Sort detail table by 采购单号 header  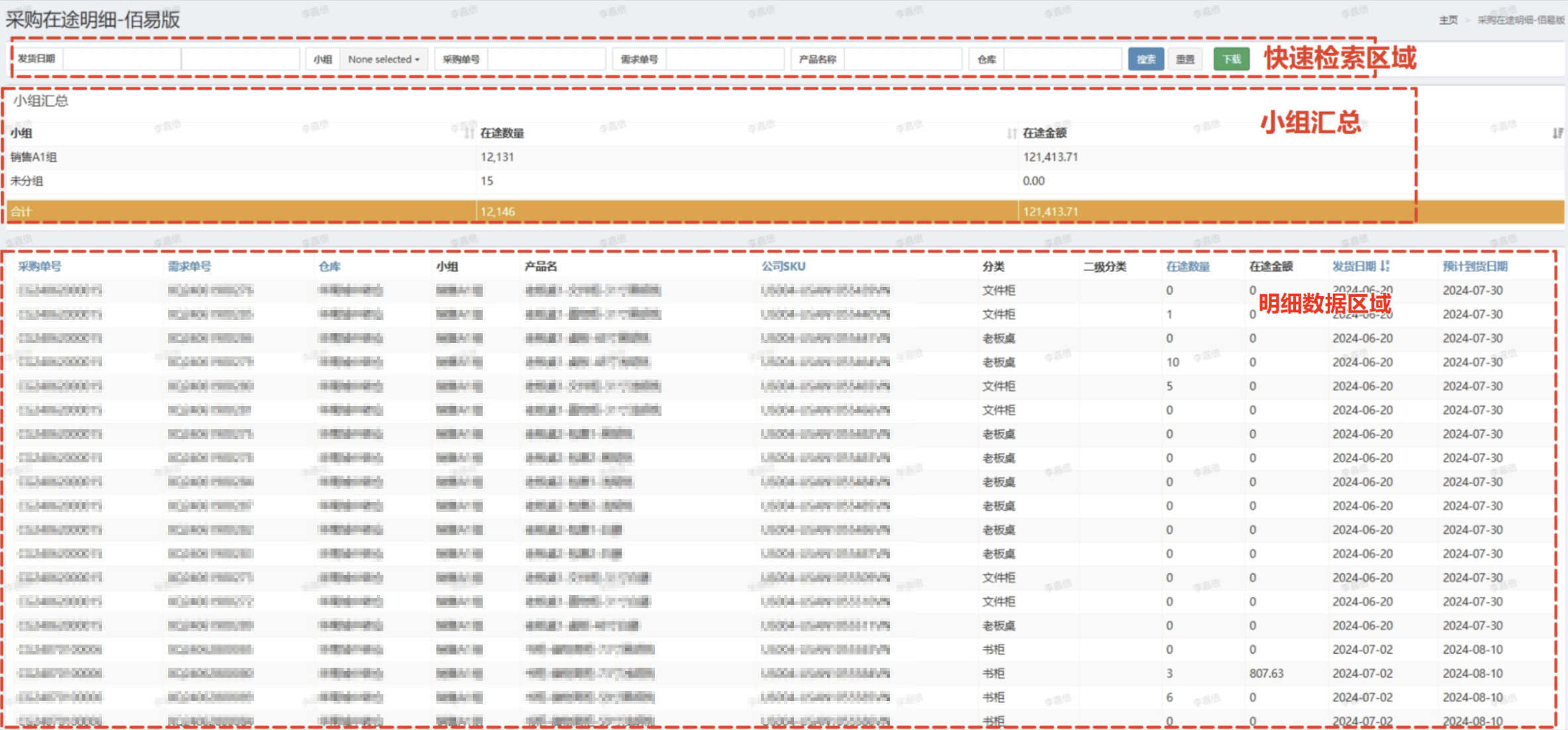40,266
